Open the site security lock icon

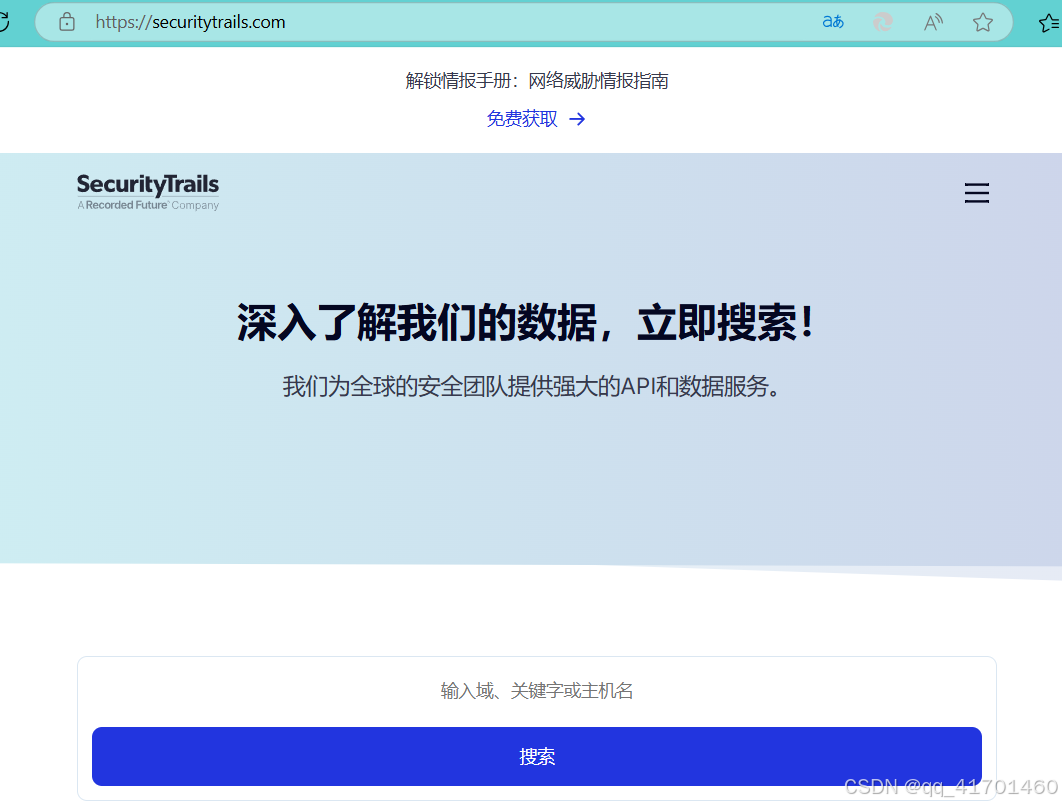coord(66,21)
